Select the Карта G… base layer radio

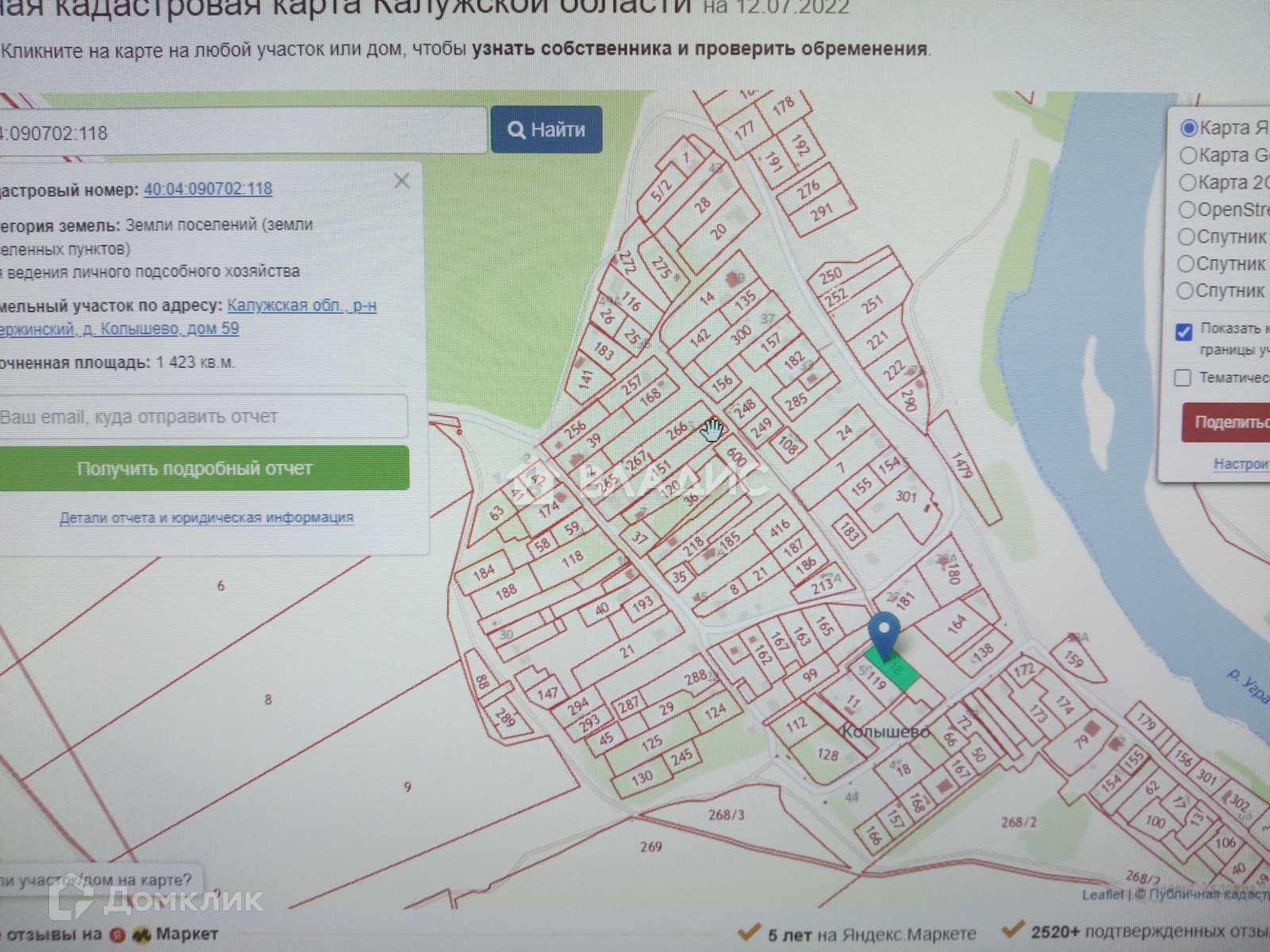click(x=1187, y=155)
